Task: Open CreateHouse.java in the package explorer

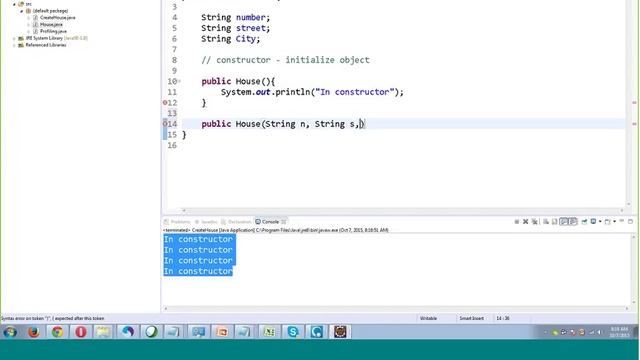Action: [57, 18]
